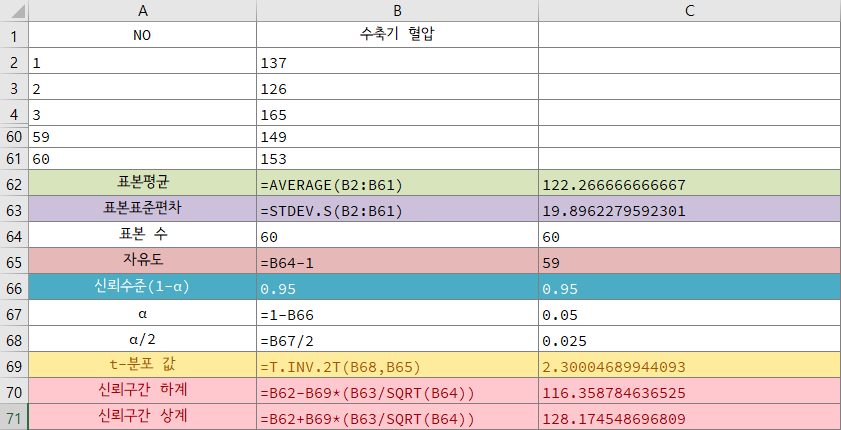This screenshot has height=430, width=841.
Task: Select row 69 header
Action: (x=14, y=366)
